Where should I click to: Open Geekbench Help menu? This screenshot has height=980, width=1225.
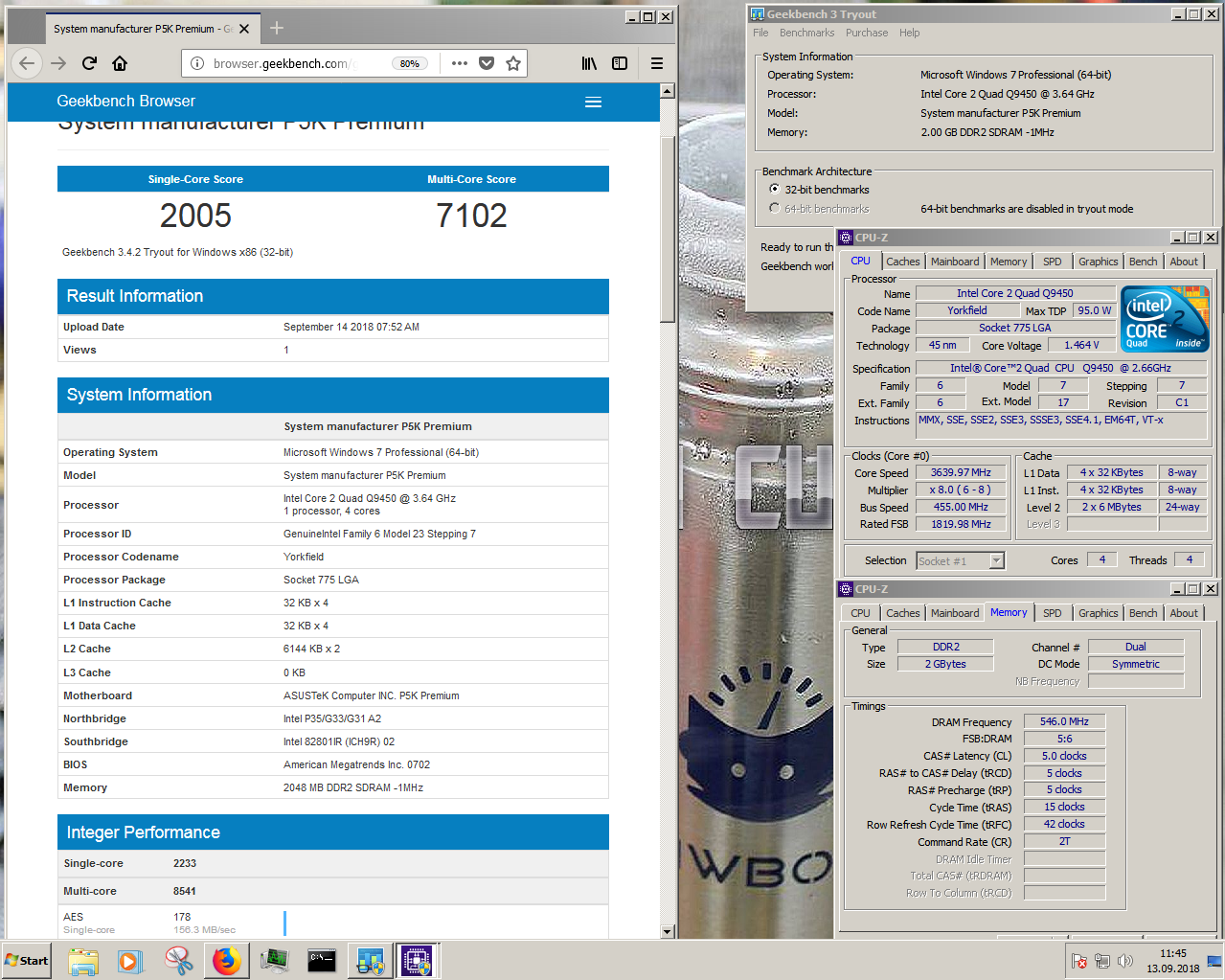point(909,33)
